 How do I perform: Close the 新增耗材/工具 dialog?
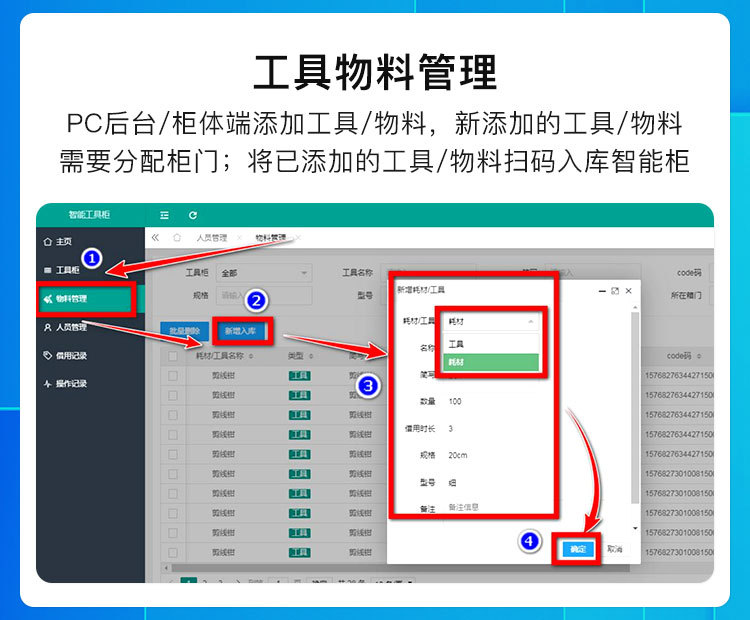629,291
